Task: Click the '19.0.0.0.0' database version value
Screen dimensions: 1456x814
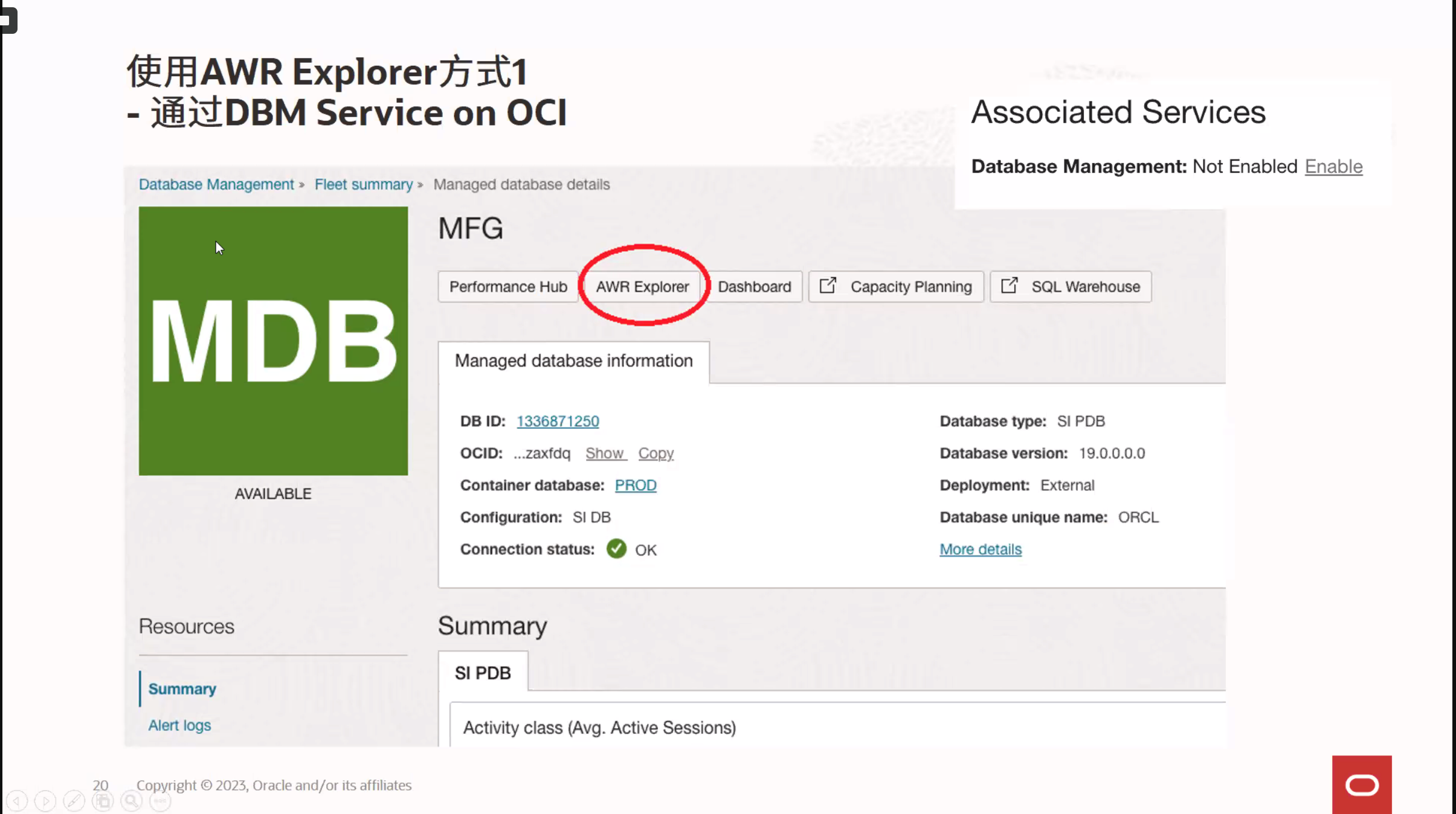Action: [x=1112, y=453]
